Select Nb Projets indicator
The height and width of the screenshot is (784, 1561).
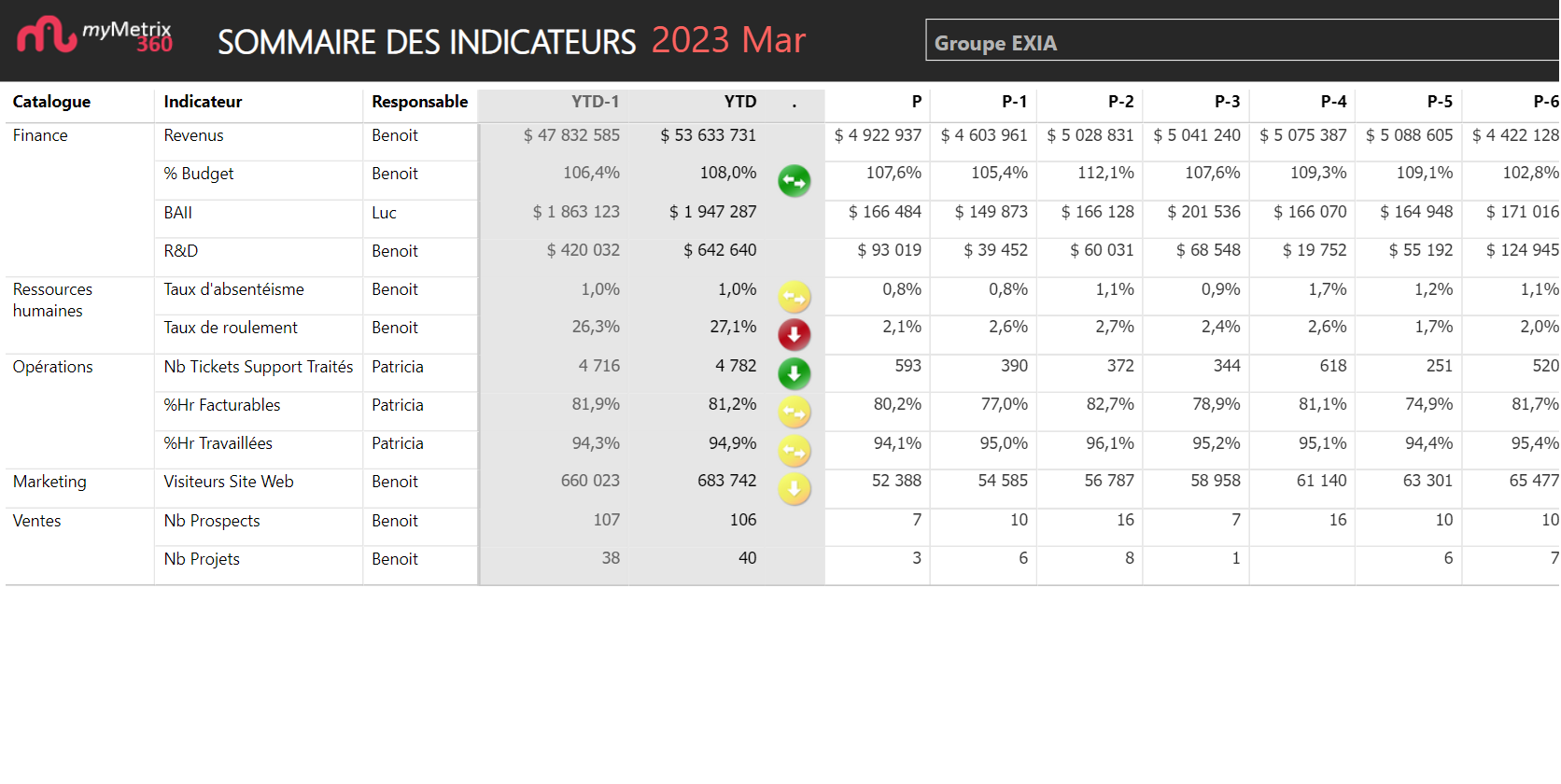click(x=202, y=559)
